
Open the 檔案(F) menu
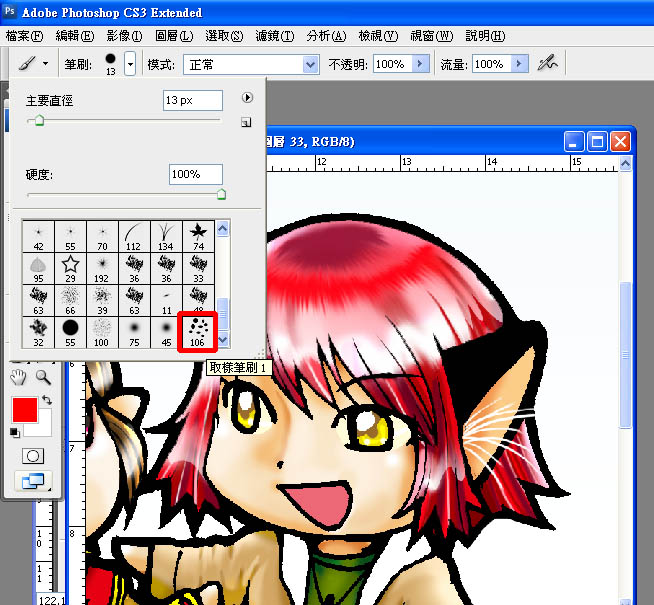point(25,36)
